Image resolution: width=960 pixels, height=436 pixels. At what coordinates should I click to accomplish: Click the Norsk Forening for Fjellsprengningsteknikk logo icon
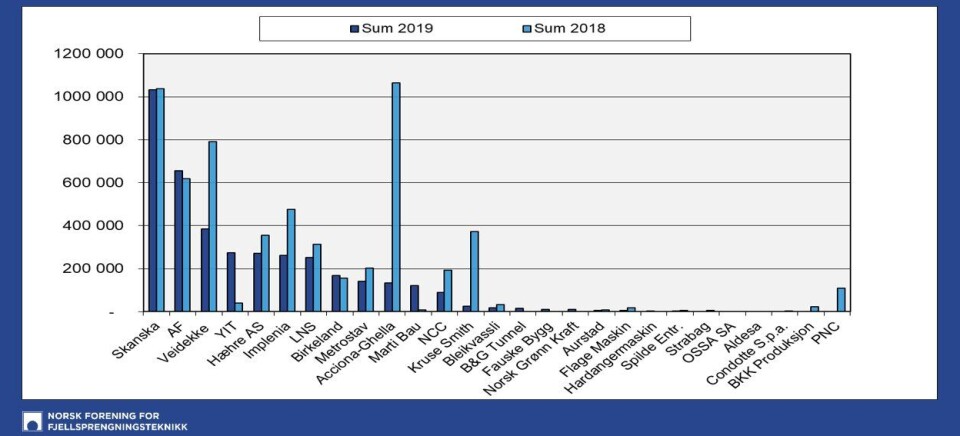pyautogui.click(x=32, y=421)
